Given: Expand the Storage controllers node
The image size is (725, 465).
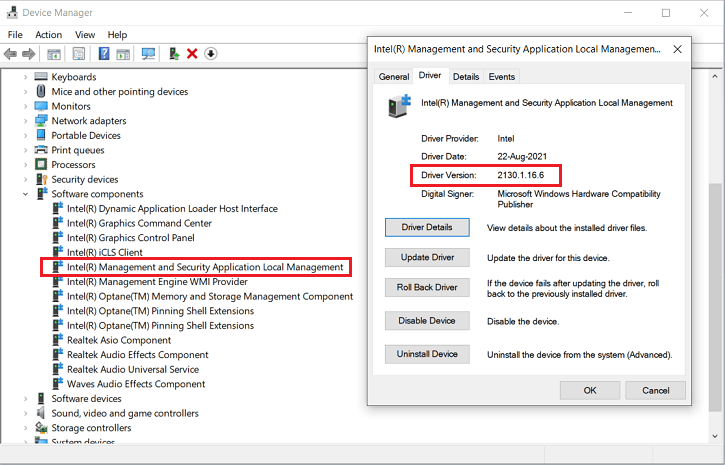Looking at the screenshot, I should [25, 428].
